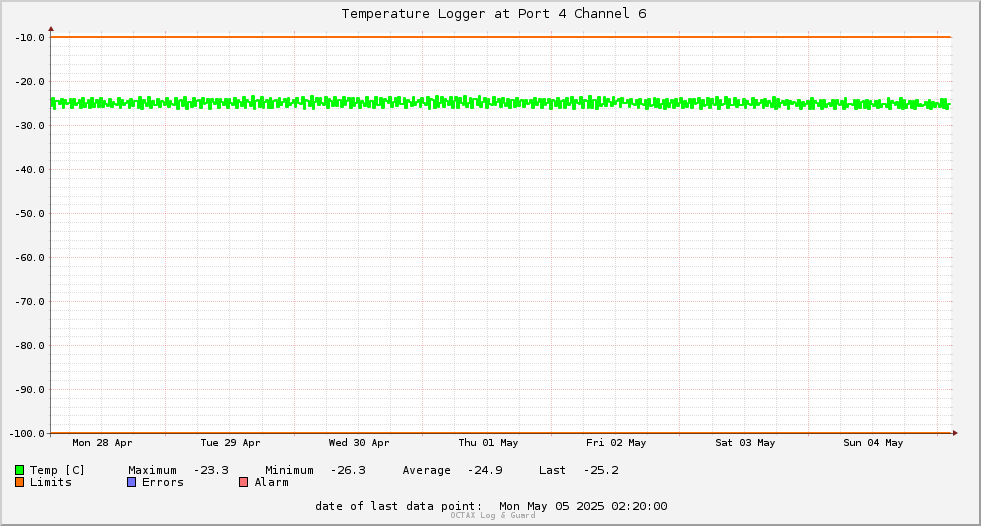Image resolution: width=981 pixels, height=526 pixels.
Task: Click the 'Maximum' statistic label
Action: click(x=153, y=470)
